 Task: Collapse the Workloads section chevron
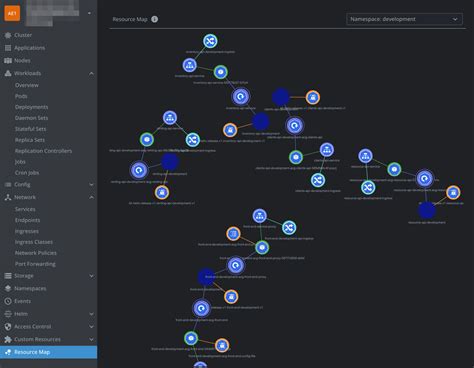91,73
